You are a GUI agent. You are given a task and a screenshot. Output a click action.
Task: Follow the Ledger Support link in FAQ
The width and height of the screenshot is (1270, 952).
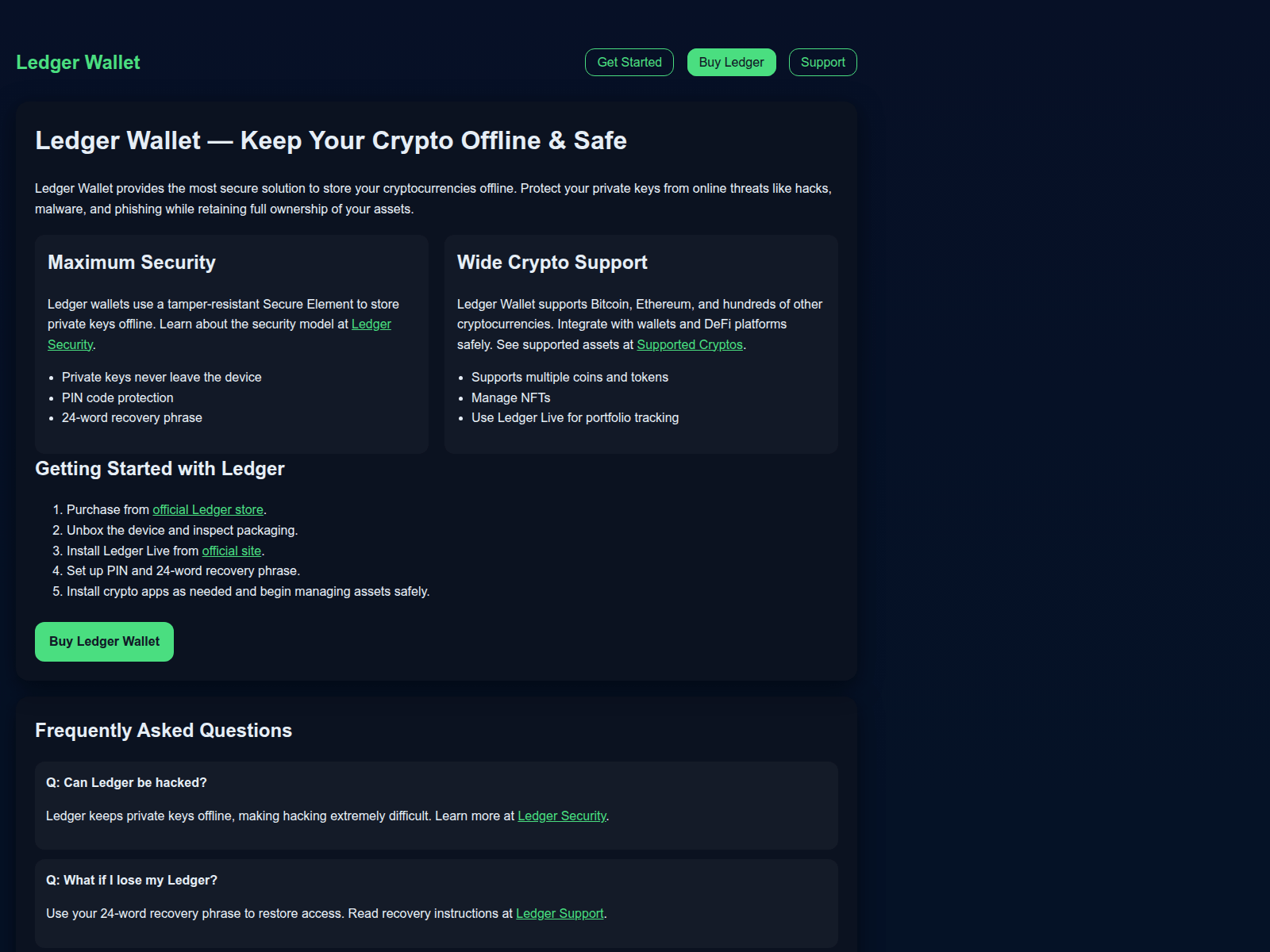[x=560, y=914]
